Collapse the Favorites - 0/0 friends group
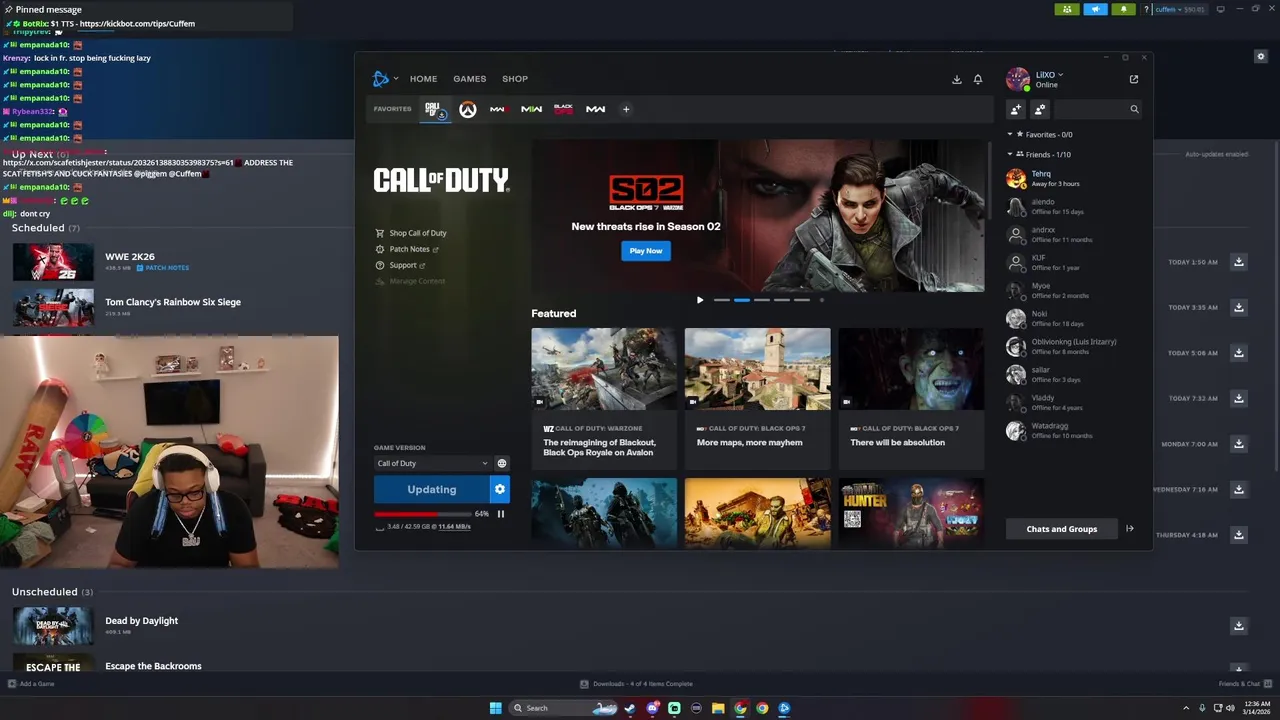Screen dimensions: 1280x720 (x=1010, y=134)
